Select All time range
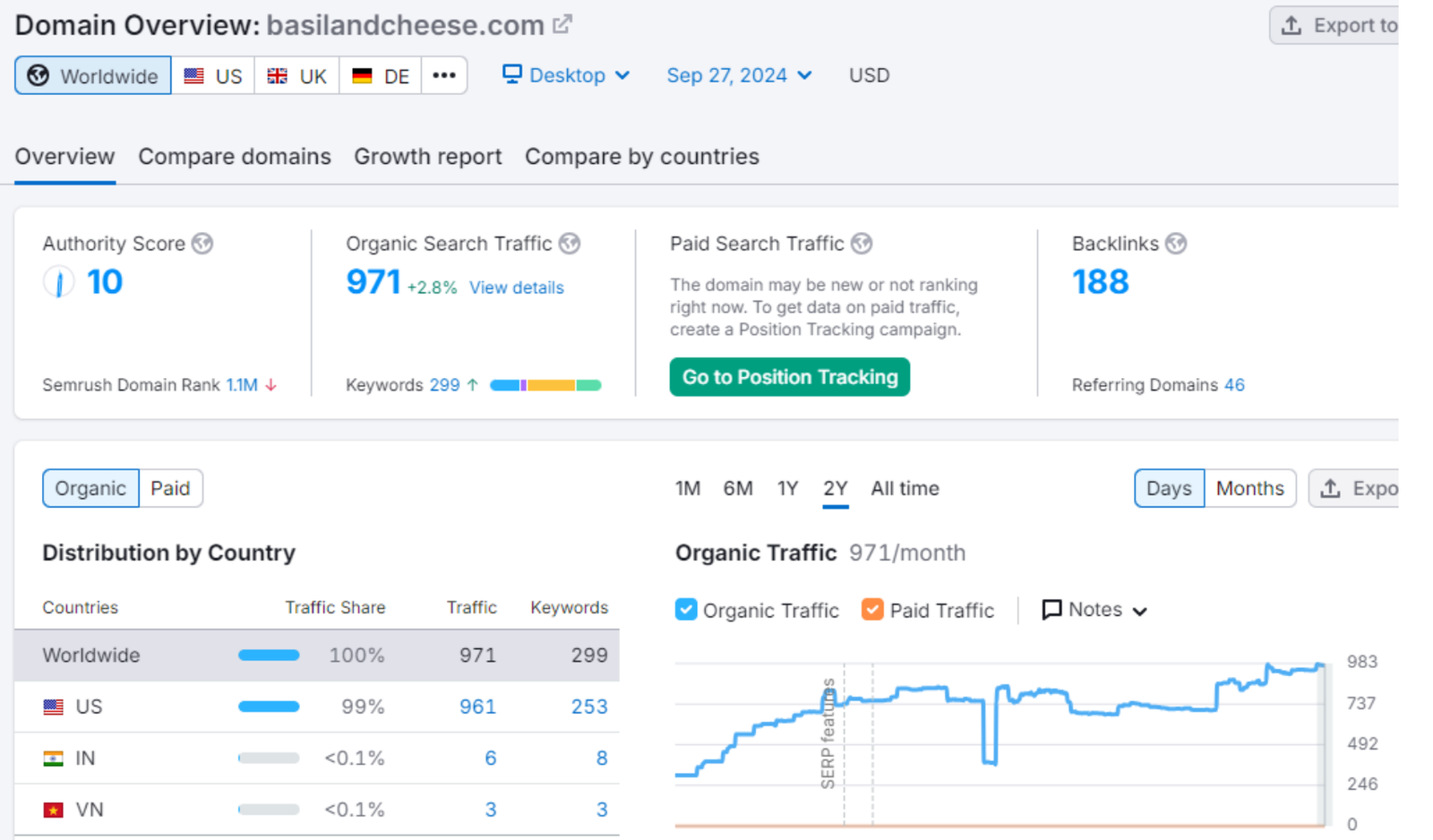This screenshot has height=840, width=1433. pos(905,488)
